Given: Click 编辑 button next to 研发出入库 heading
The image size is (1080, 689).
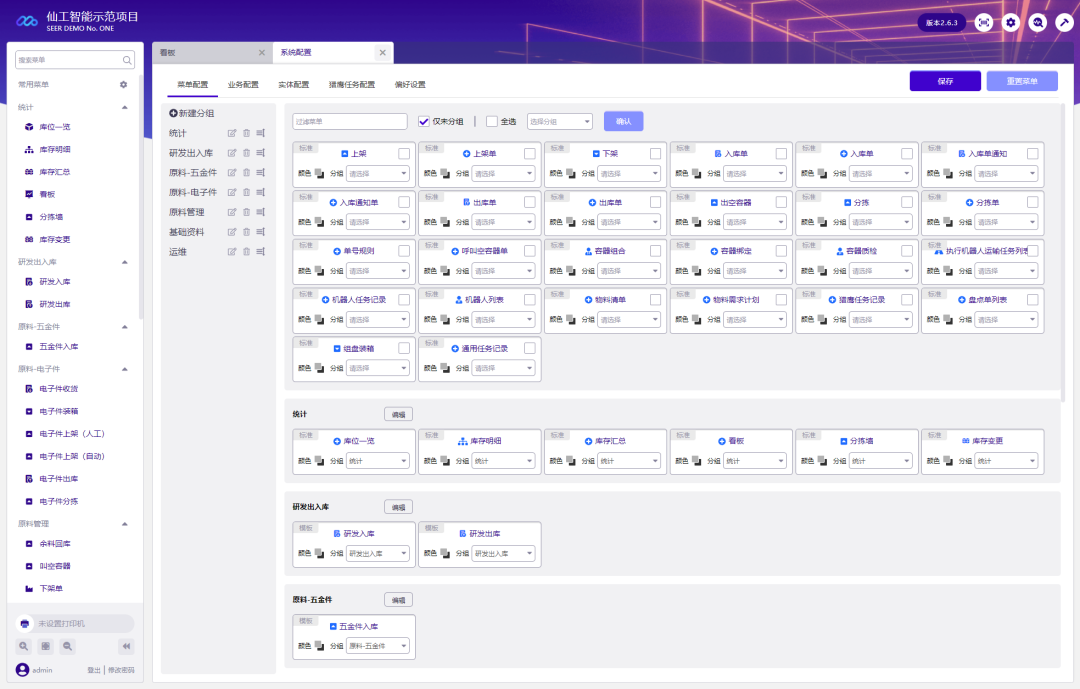Looking at the screenshot, I should click(398, 507).
